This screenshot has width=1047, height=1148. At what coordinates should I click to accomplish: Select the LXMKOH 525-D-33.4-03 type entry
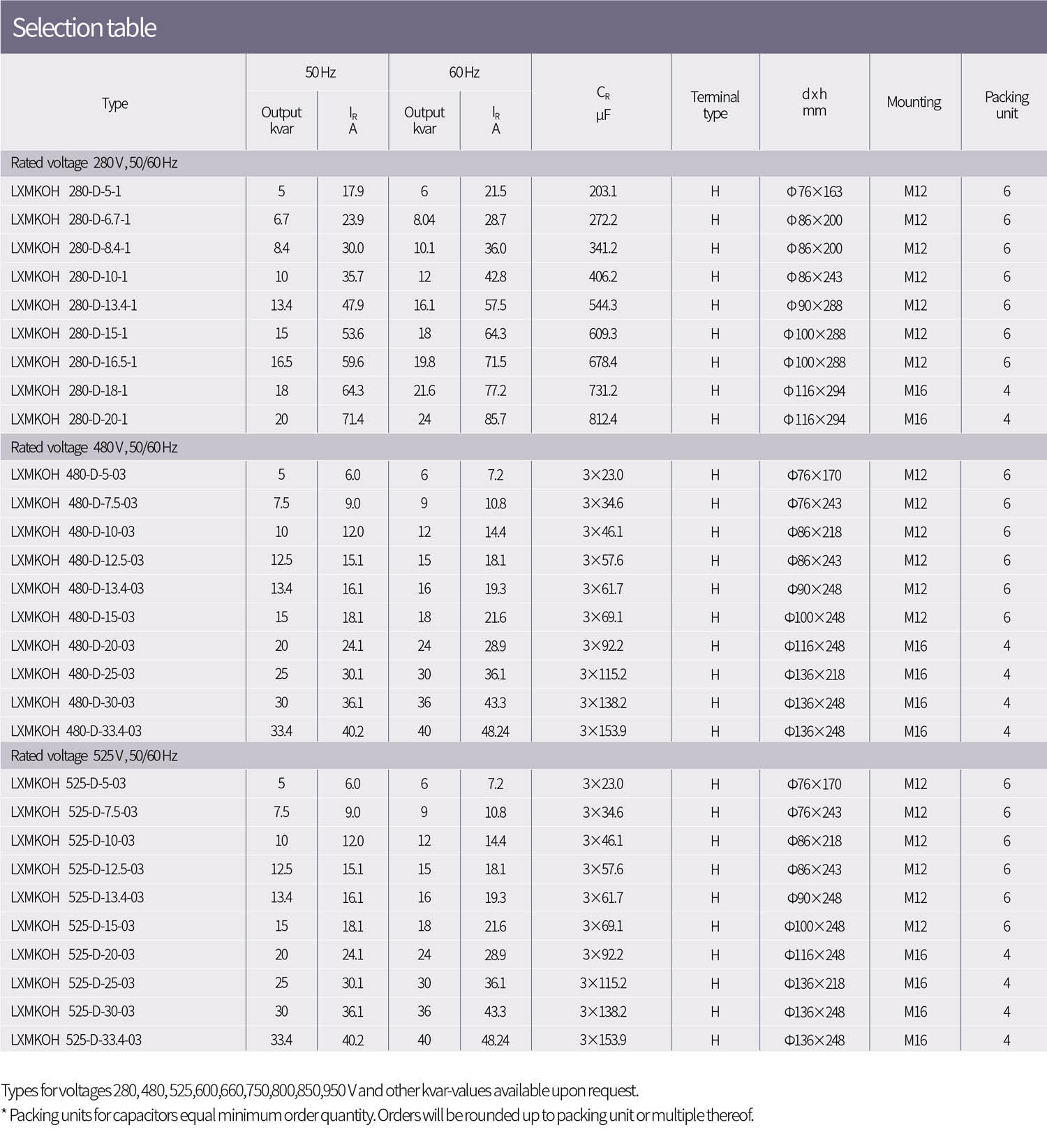pyautogui.click(x=76, y=1040)
